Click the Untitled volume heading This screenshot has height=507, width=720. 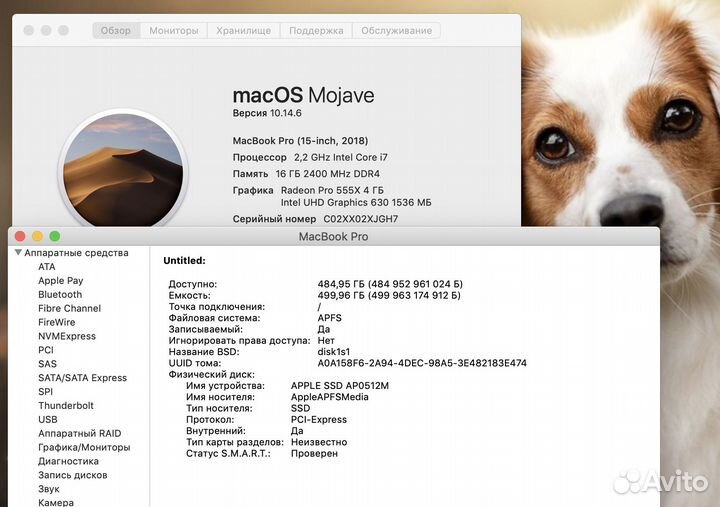(185, 260)
